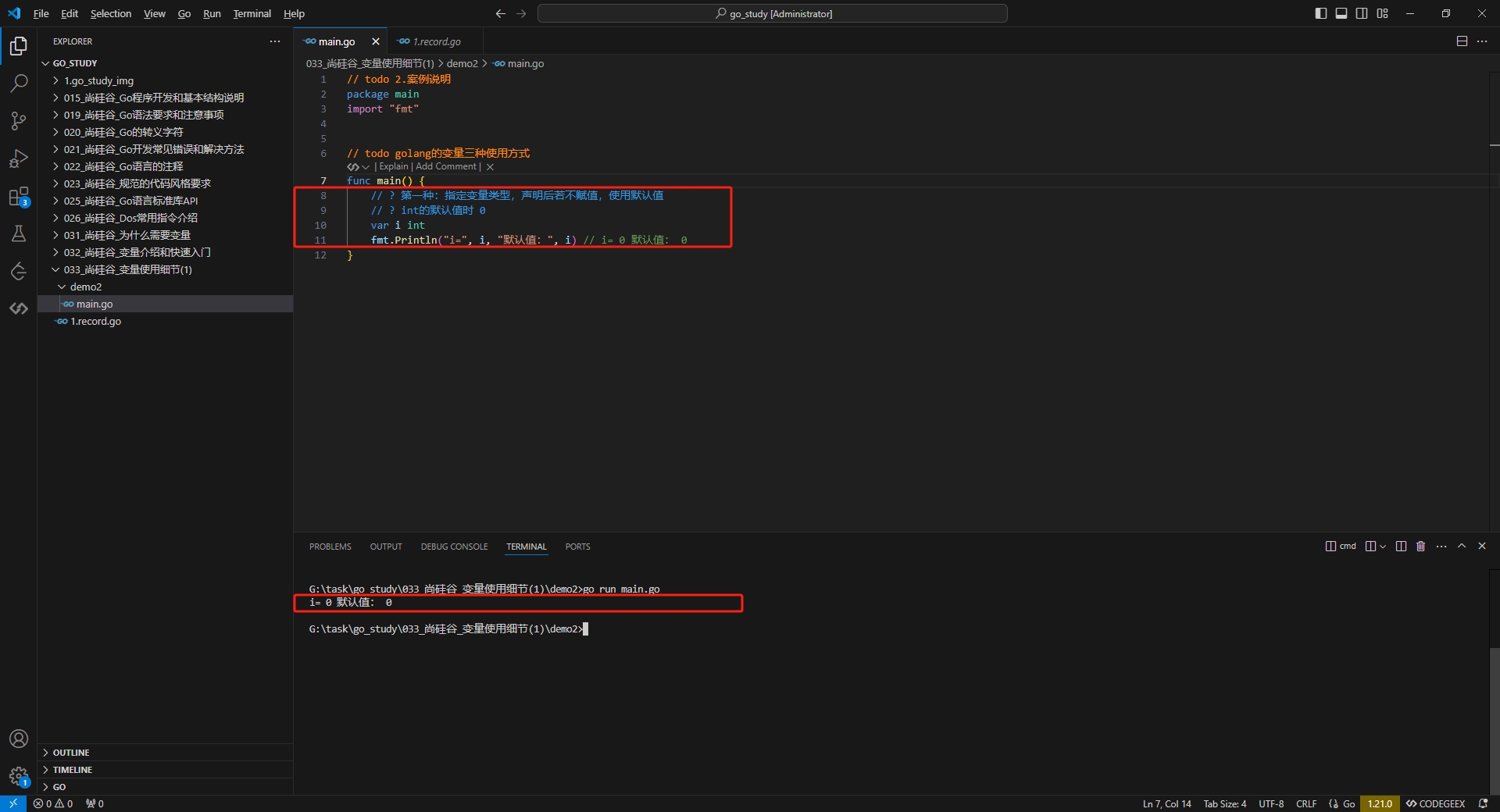Open the Manage settings gear

tap(19, 776)
